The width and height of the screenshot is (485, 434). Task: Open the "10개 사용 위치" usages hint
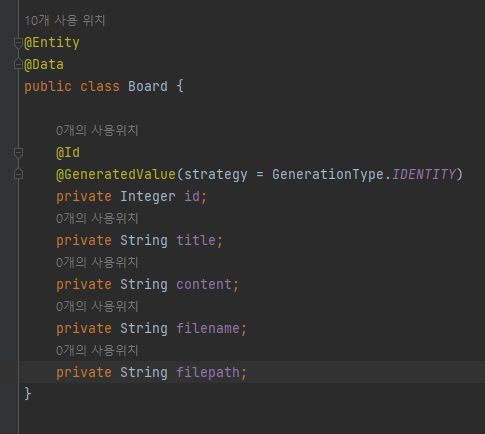click(65, 21)
